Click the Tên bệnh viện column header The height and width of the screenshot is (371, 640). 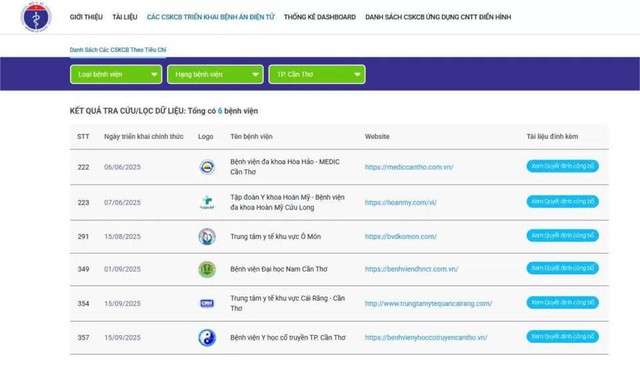pos(251,136)
